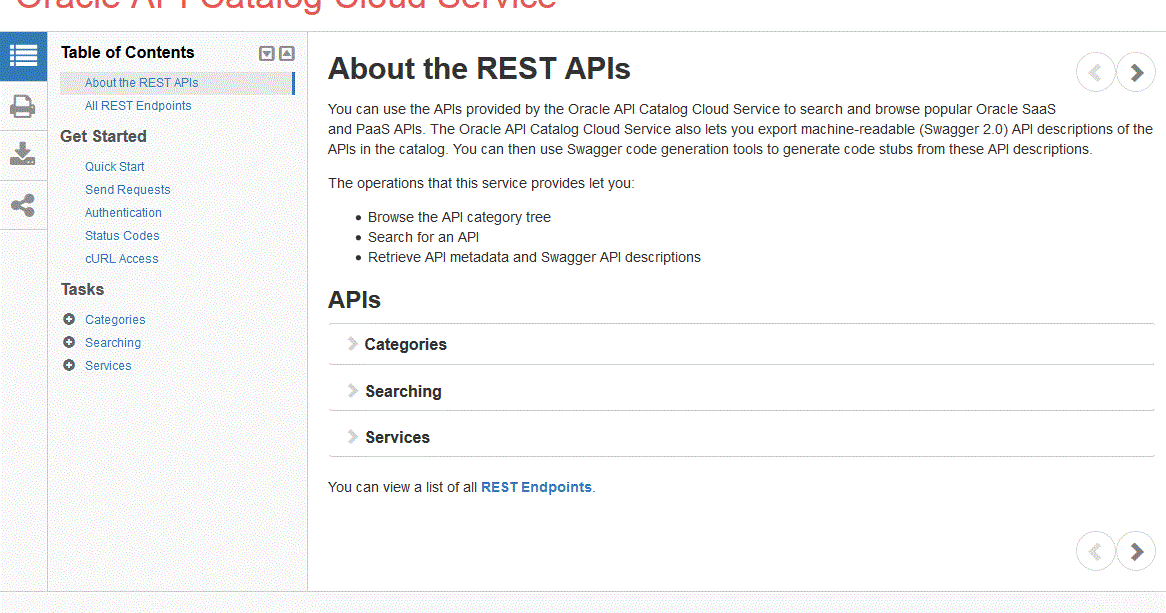Click the Download icon in sidebar
The image size is (1166, 613).
pos(23,155)
